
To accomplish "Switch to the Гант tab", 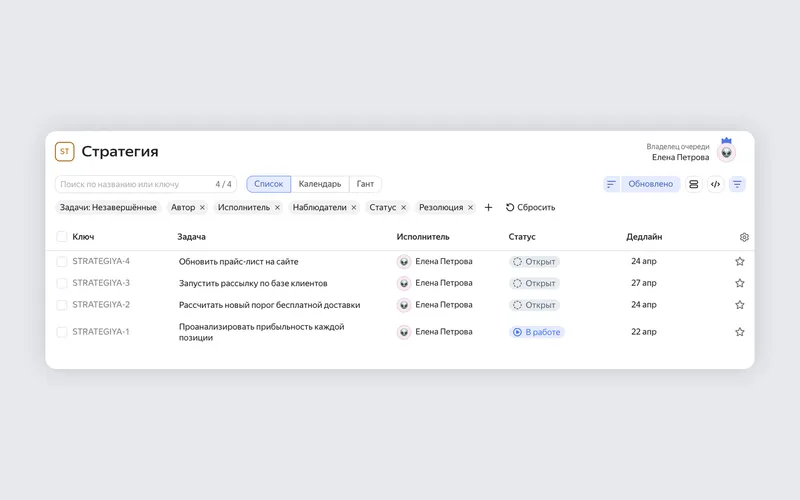I will pos(365,184).
